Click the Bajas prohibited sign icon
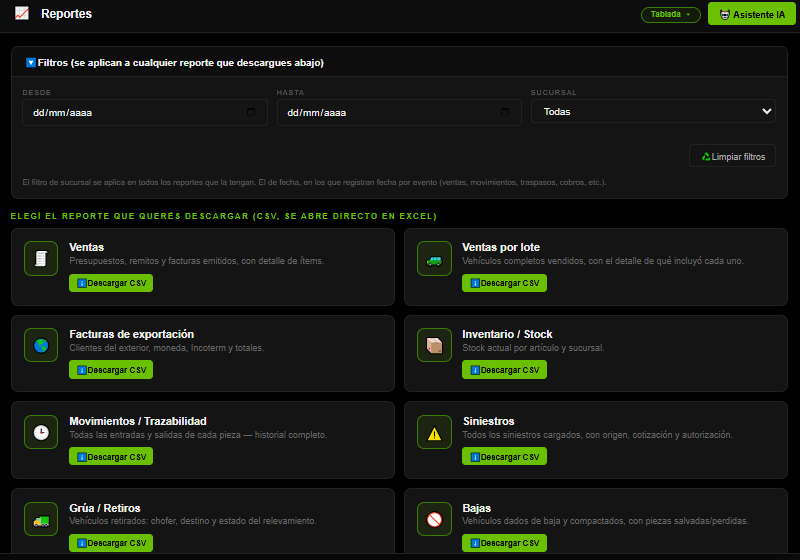The image size is (800, 560). coord(434,519)
